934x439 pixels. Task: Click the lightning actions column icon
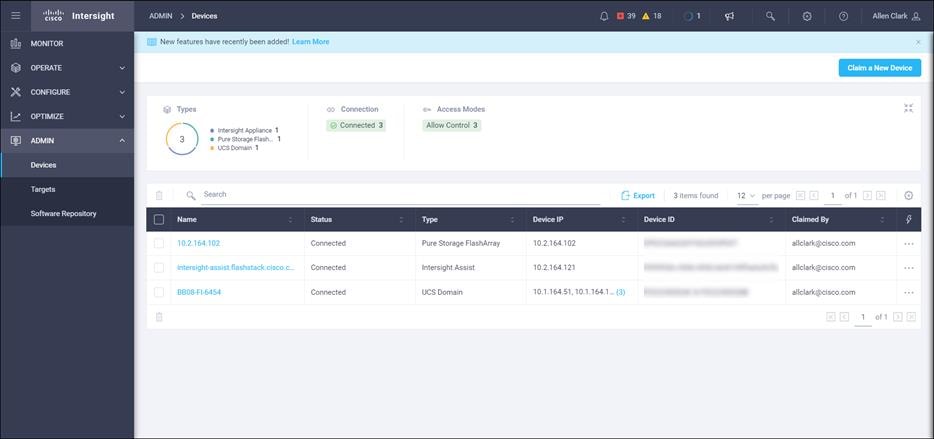908,219
